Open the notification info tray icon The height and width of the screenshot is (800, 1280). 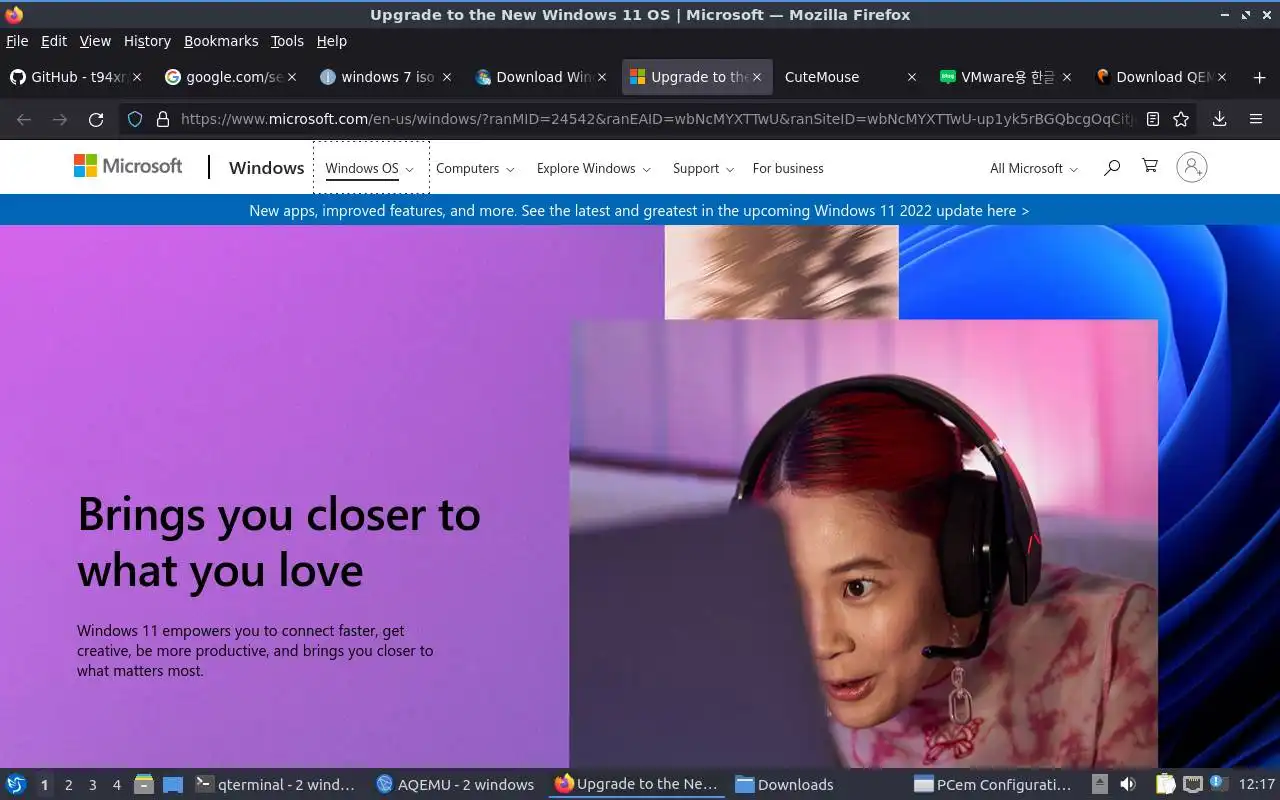pyautogui.click(x=1218, y=783)
